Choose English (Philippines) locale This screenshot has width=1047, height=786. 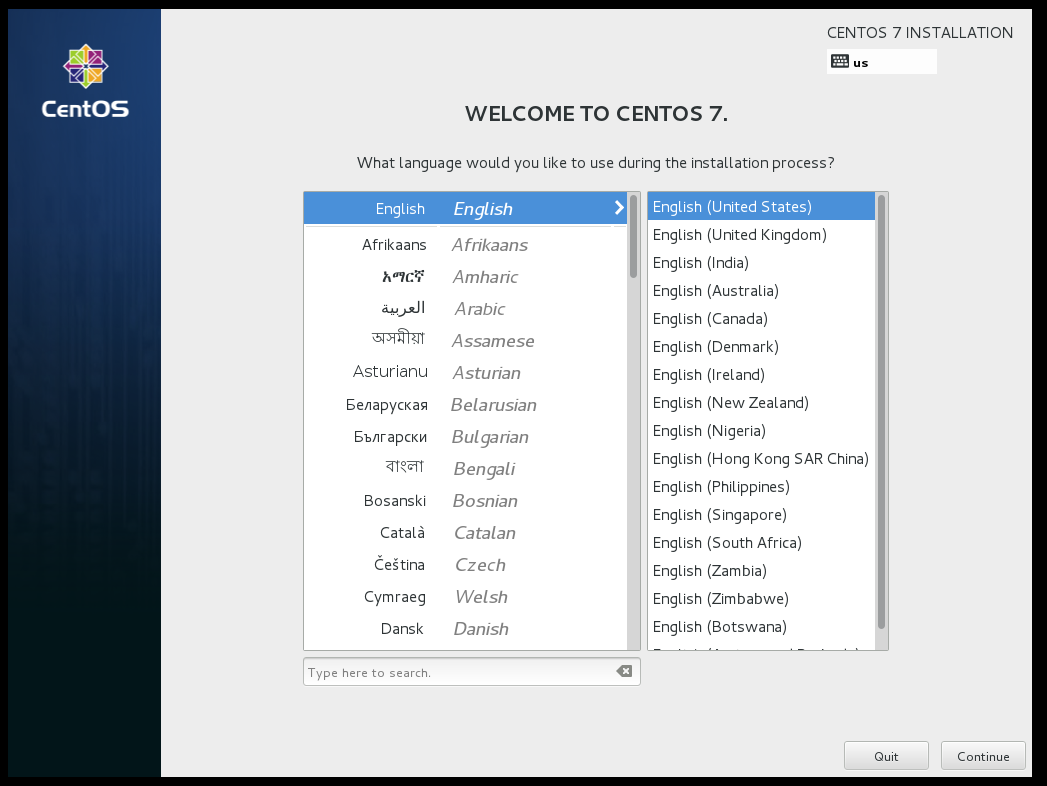pos(761,487)
